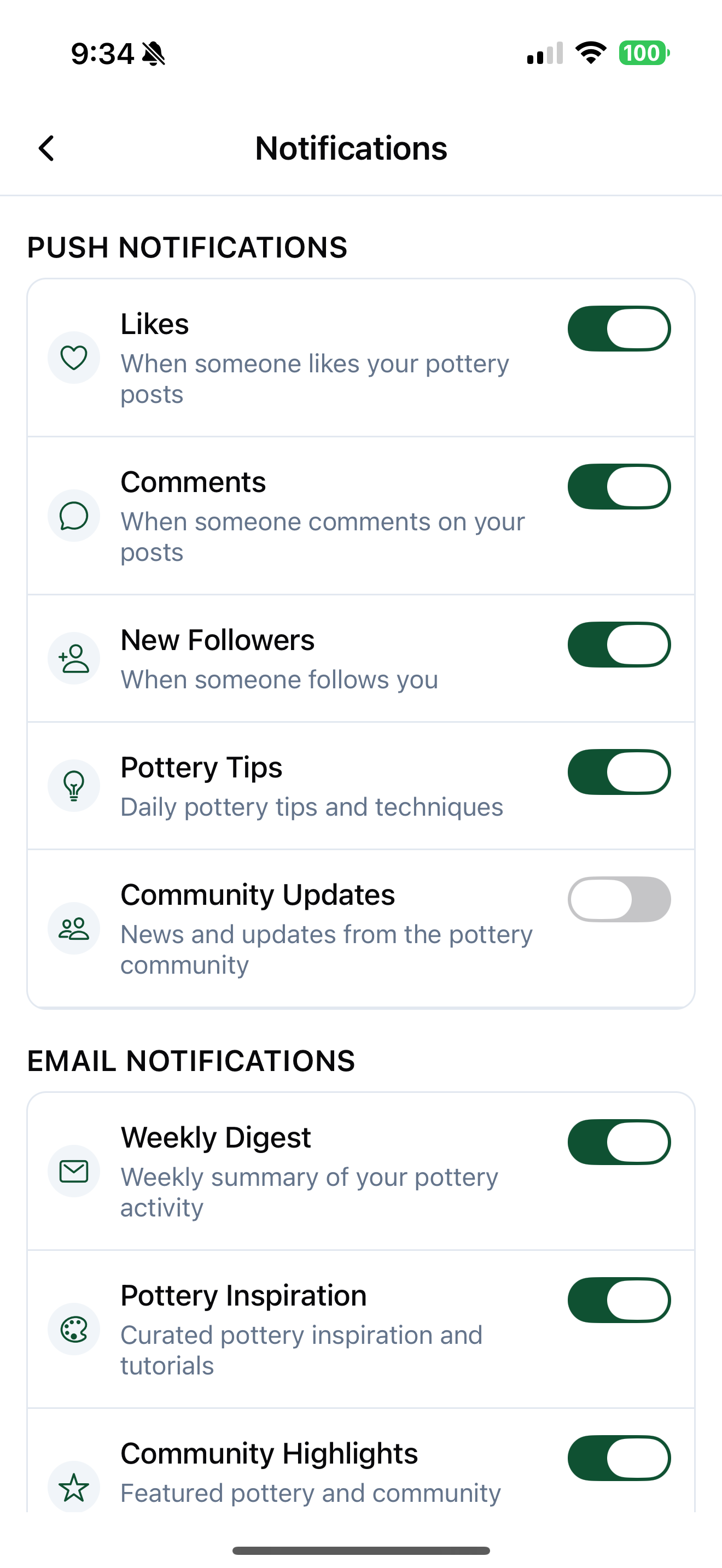This screenshot has width=722, height=1568.
Task: Tap the speech bubble Comments icon
Action: [74, 516]
